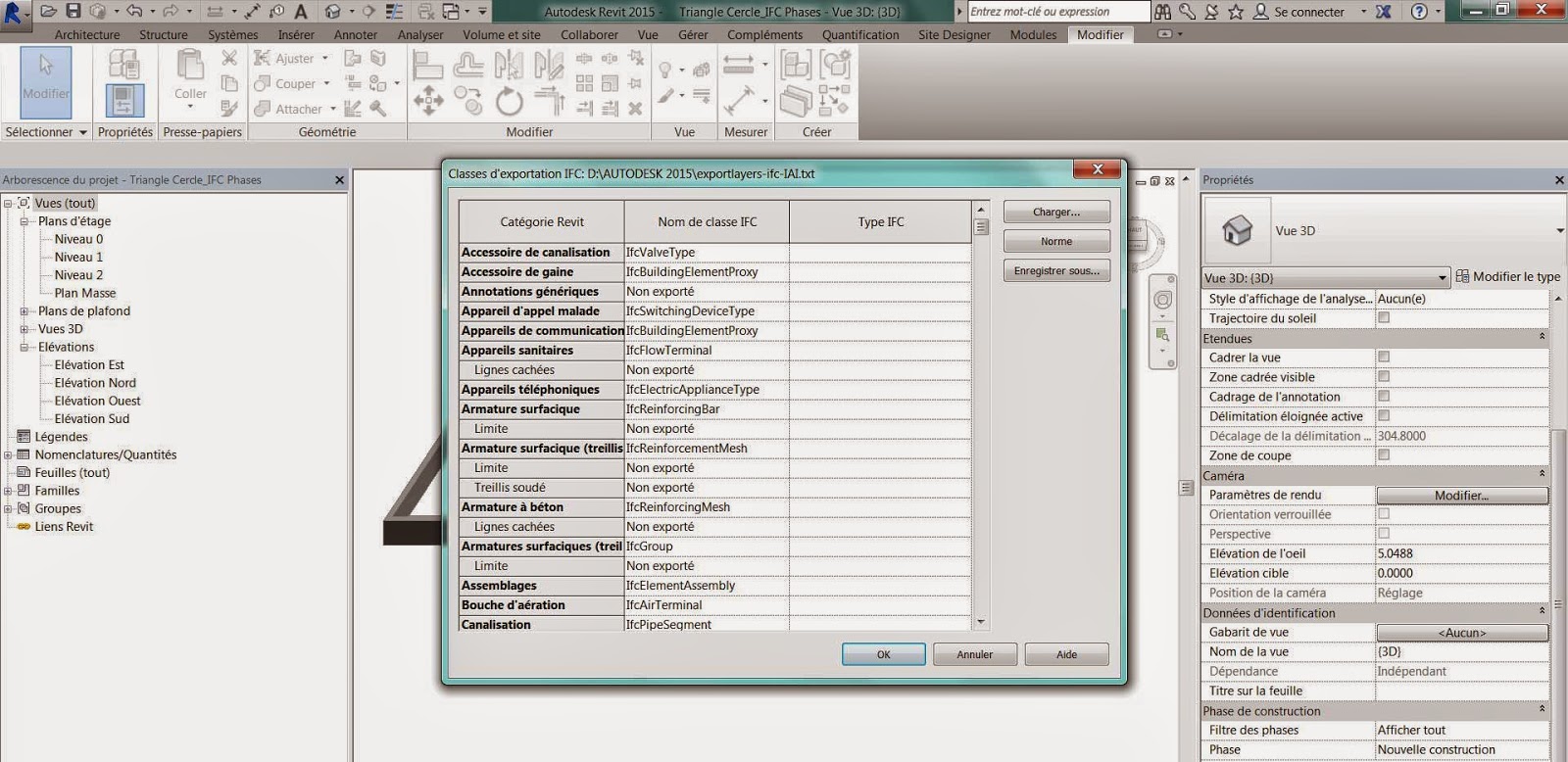Click the Text tool 'A' icon in quick access toolbar
Image resolution: width=1568 pixels, height=762 pixels.
[x=301, y=12]
